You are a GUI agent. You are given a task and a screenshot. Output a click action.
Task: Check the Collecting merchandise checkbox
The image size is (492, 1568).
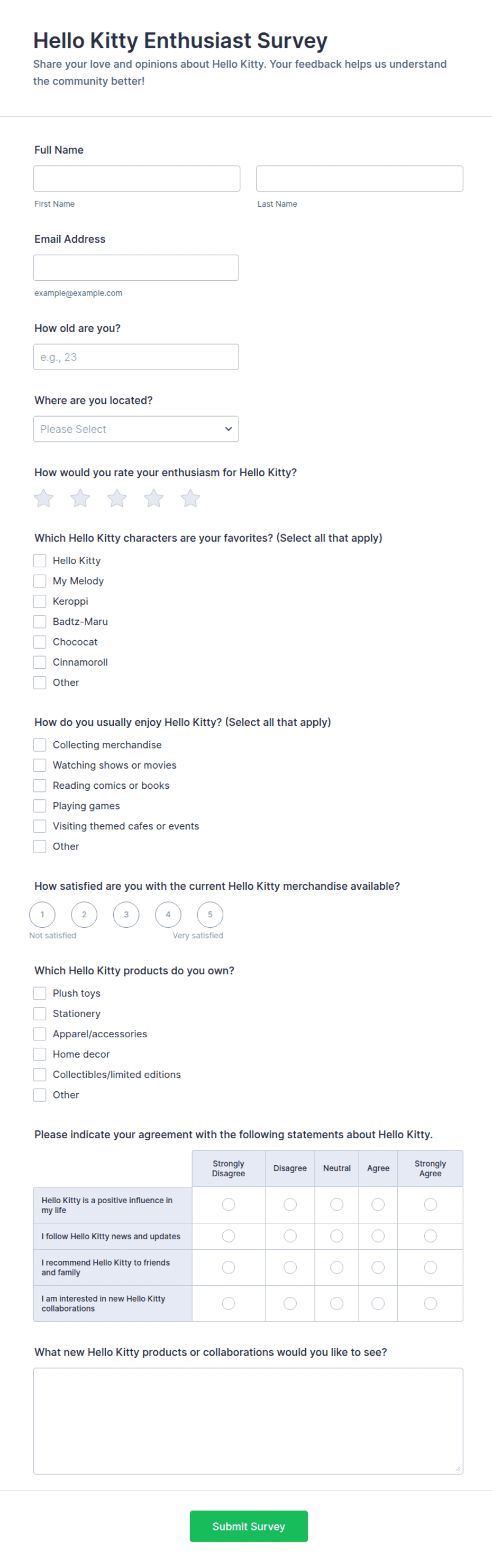coord(40,744)
